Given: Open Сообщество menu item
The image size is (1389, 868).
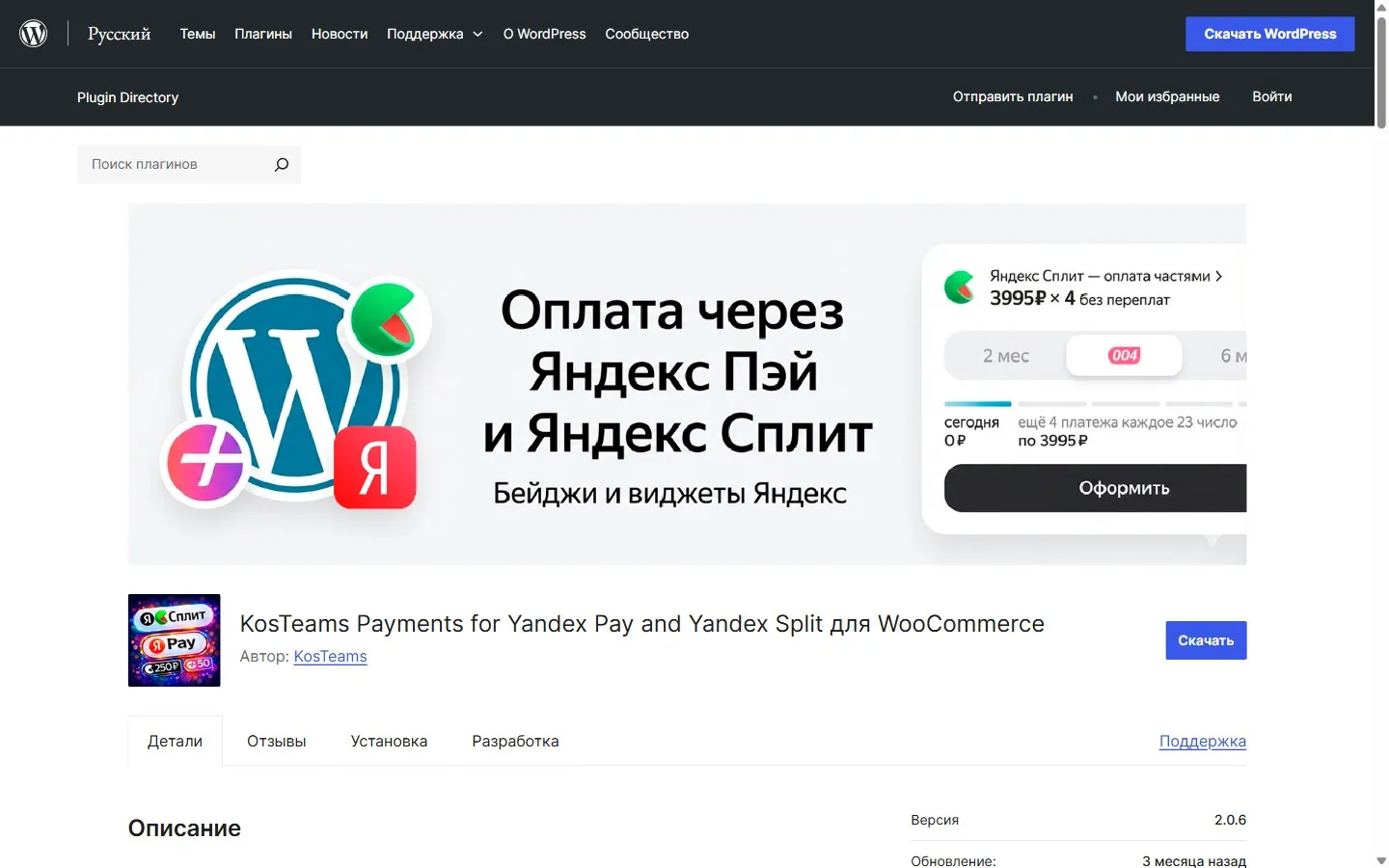Looking at the screenshot, I should [x=647, y=34].
